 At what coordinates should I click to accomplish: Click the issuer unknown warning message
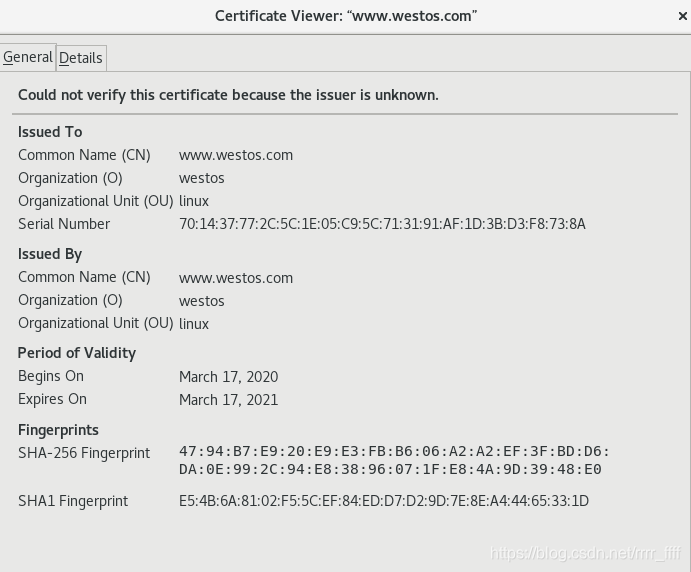coord(228,95)
